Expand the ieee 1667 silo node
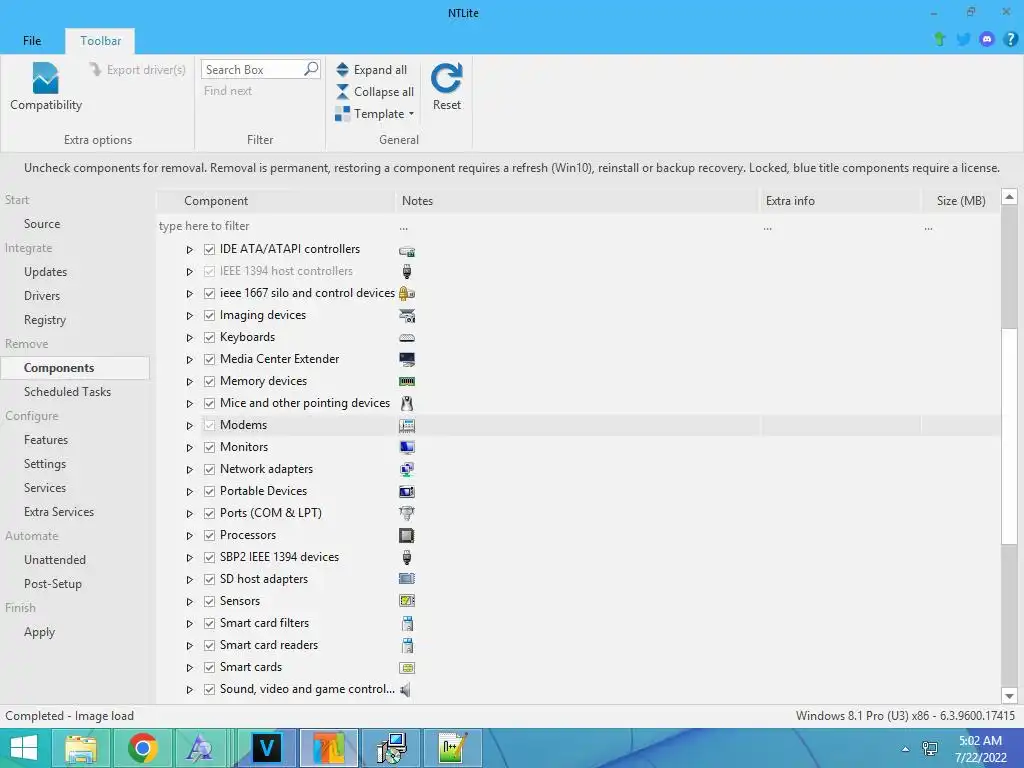Viewport: 1024px width, 768px height. pyautogui.click(x=189, y=293)
